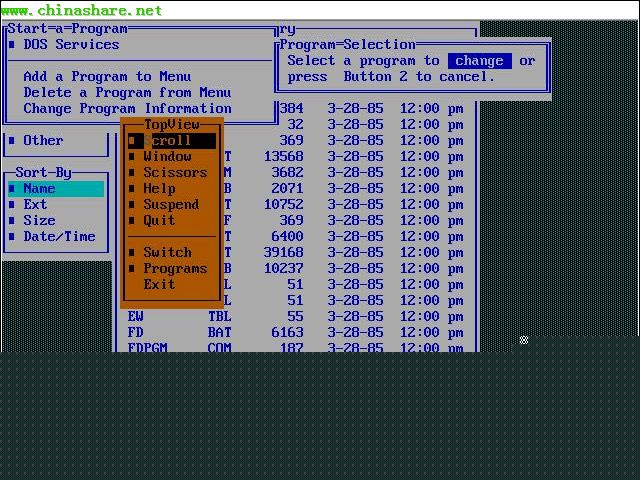
Task: Click the 12:00 pm time in the 384 row
Action: point(431,109)
